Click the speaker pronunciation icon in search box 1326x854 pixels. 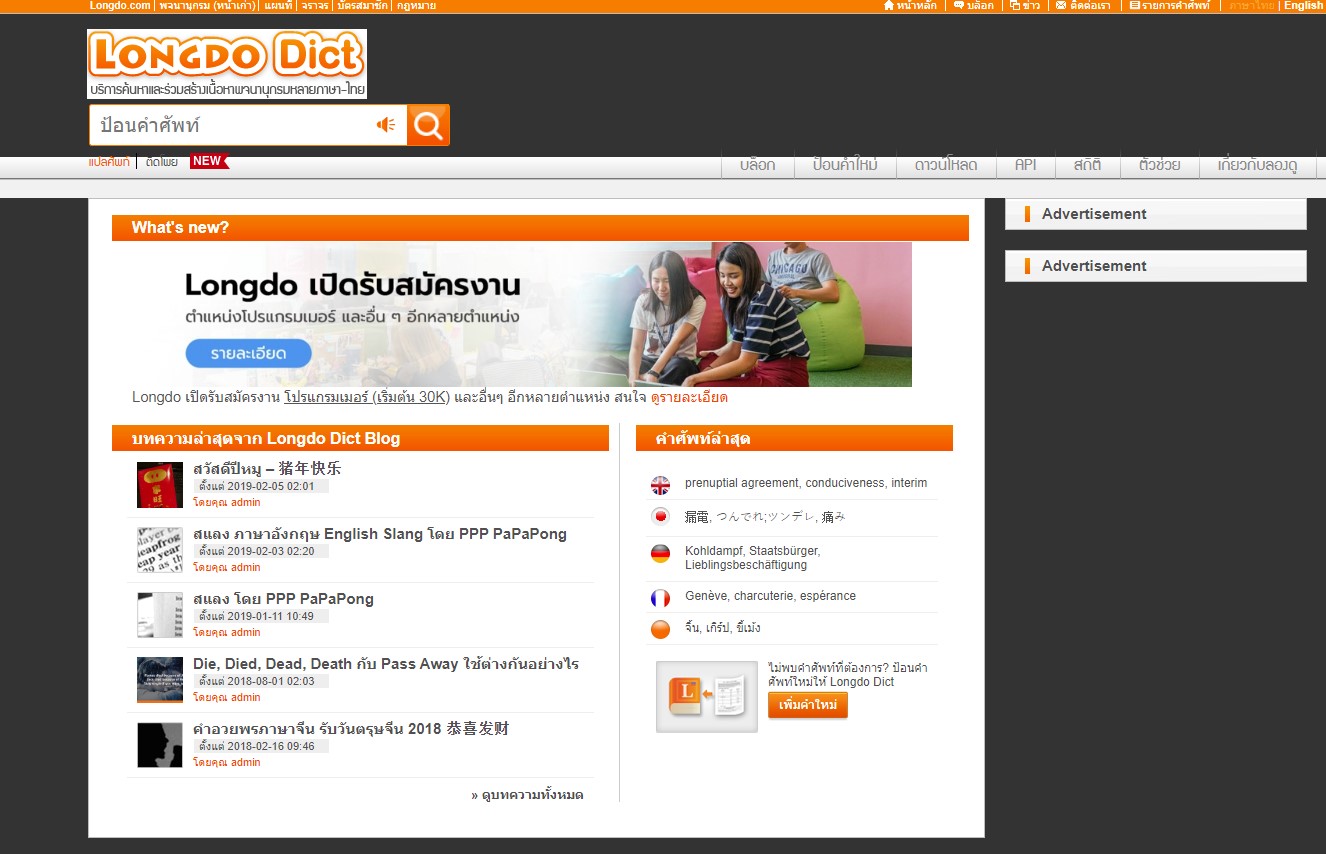386,125
